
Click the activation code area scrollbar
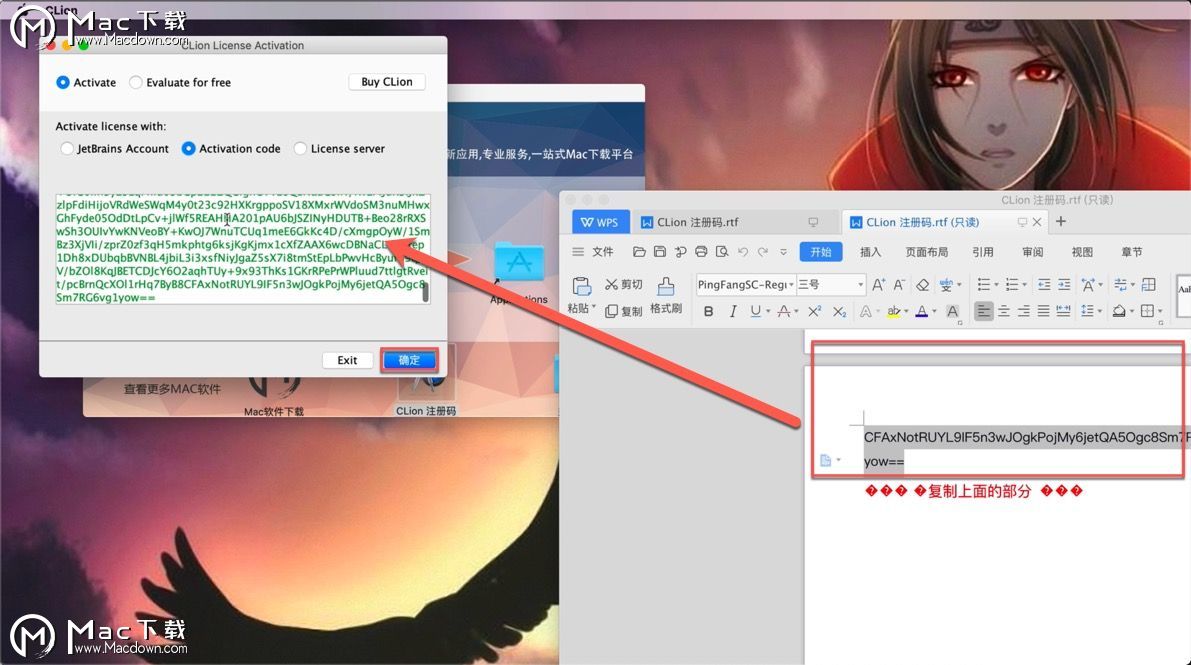click(425, 292)
